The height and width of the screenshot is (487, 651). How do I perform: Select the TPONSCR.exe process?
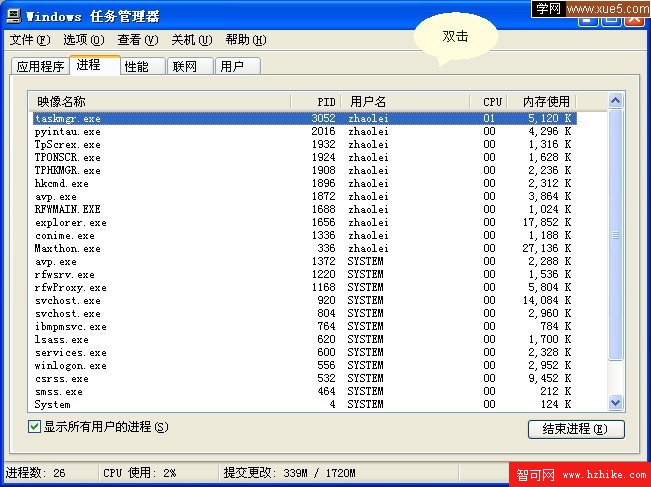tap(305, 157)
